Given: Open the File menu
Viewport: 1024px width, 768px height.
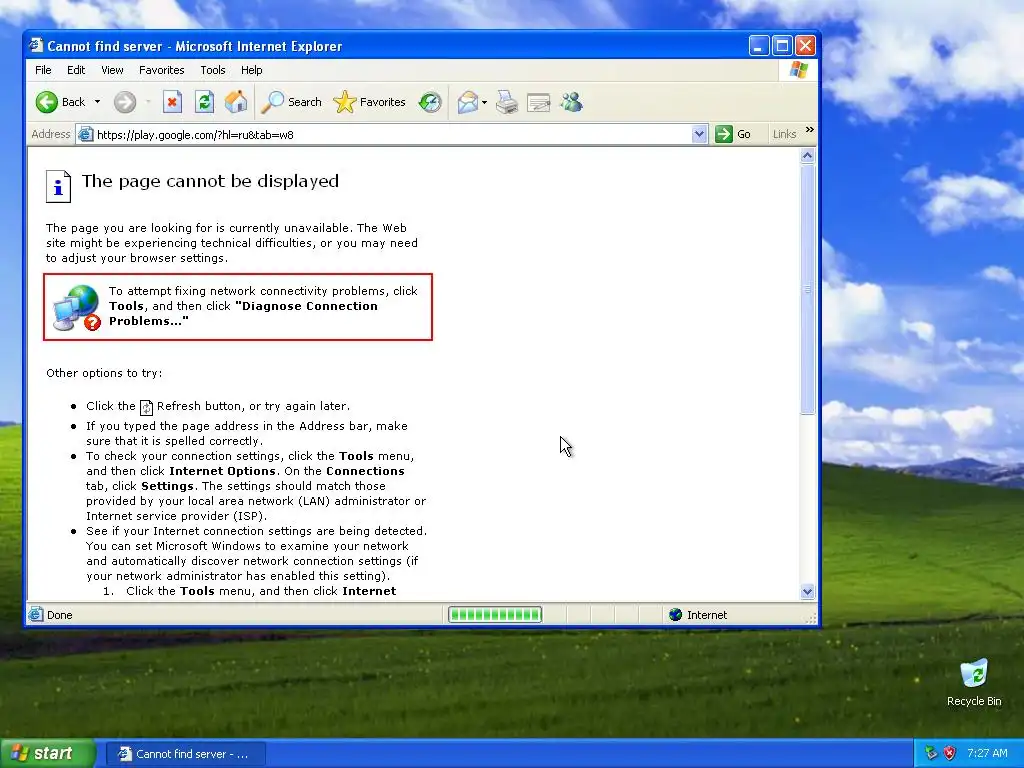Looking at the screenshot, I should pyautogui.click(x=43, y=70).
